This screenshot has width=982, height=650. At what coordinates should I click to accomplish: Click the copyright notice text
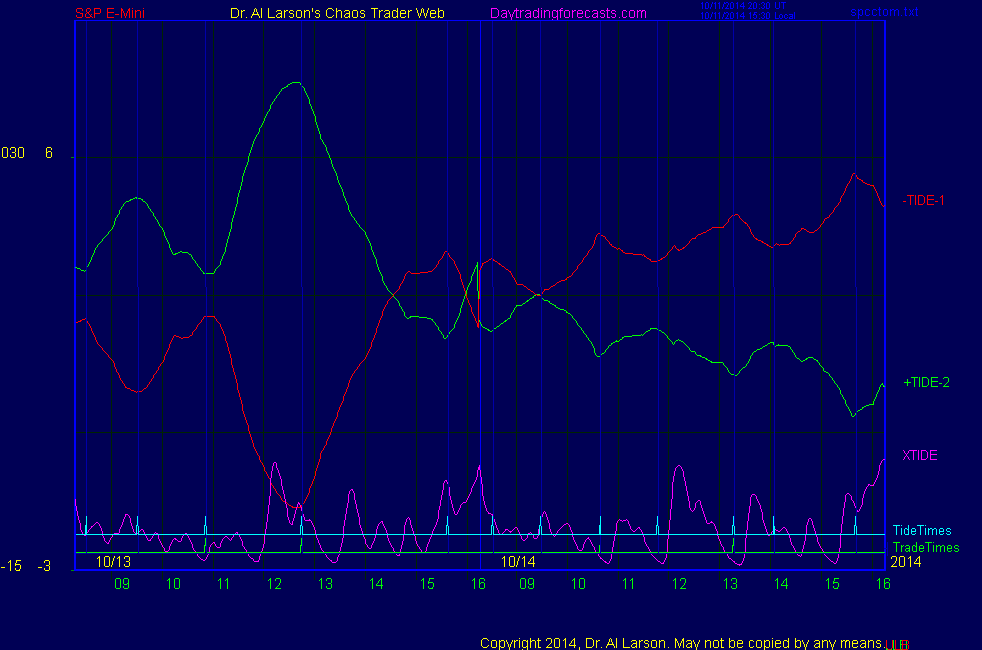pyautogui.click(x=681, y=642)
